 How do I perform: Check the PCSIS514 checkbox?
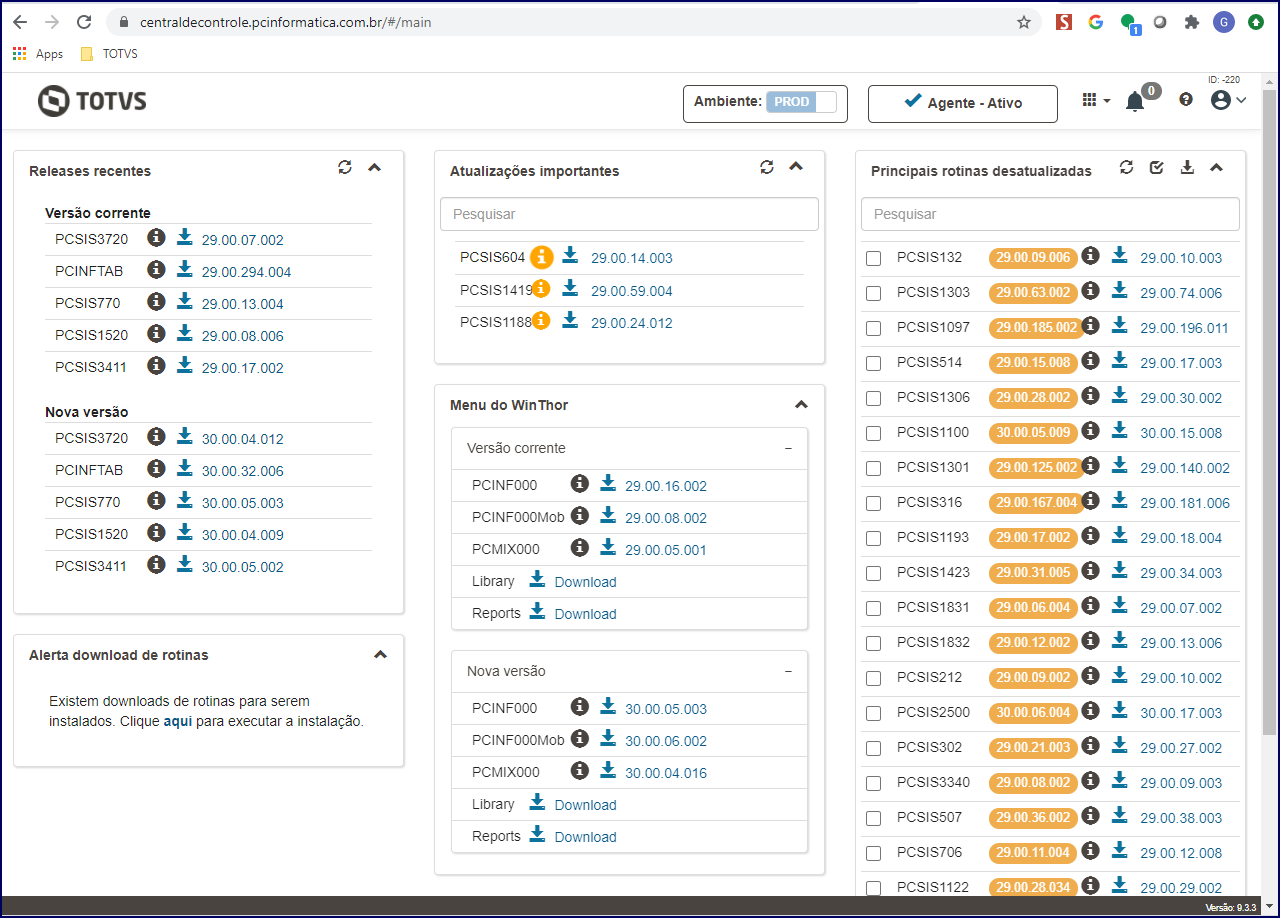[x=874, y=364]
